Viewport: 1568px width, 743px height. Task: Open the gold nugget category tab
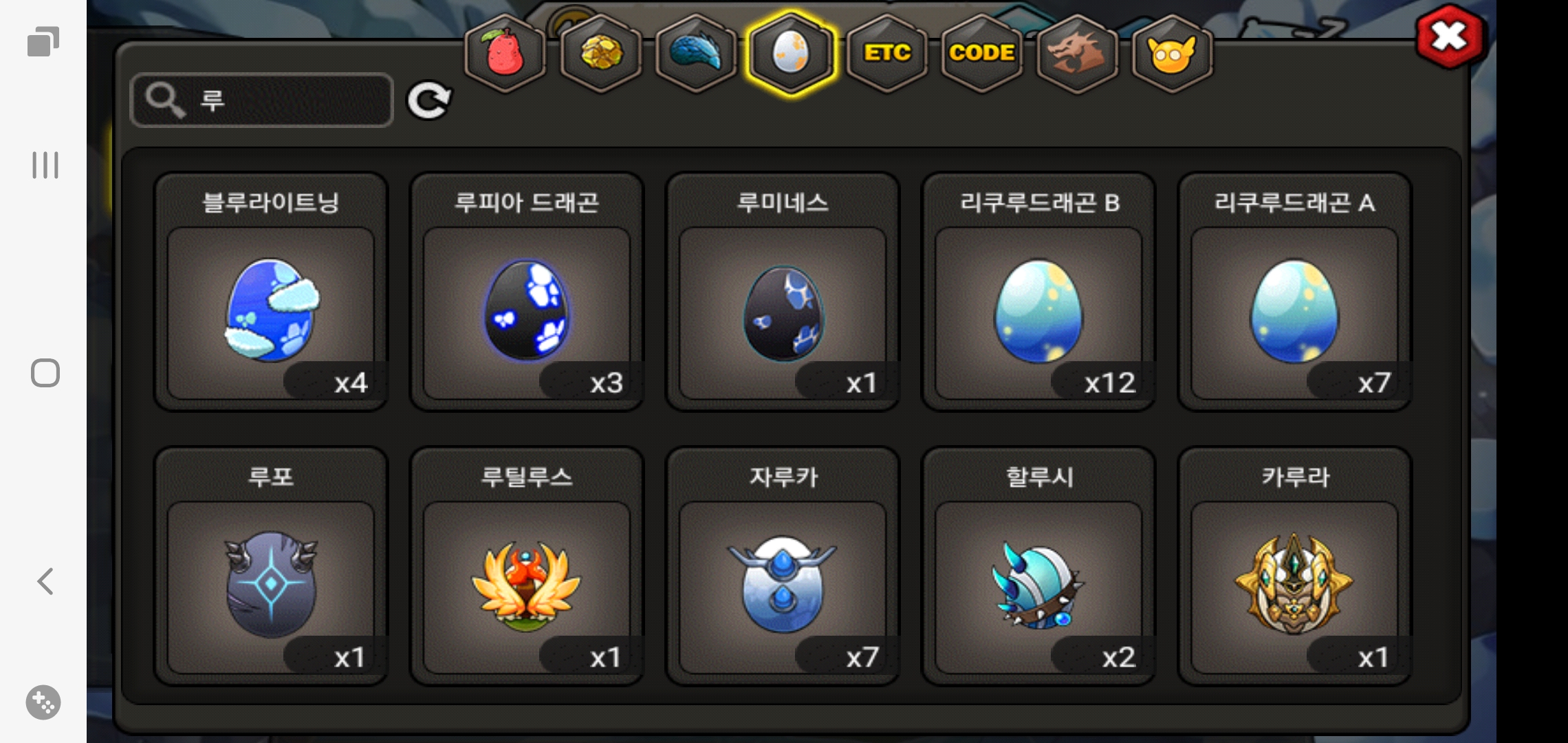click(x=601, y=52)
